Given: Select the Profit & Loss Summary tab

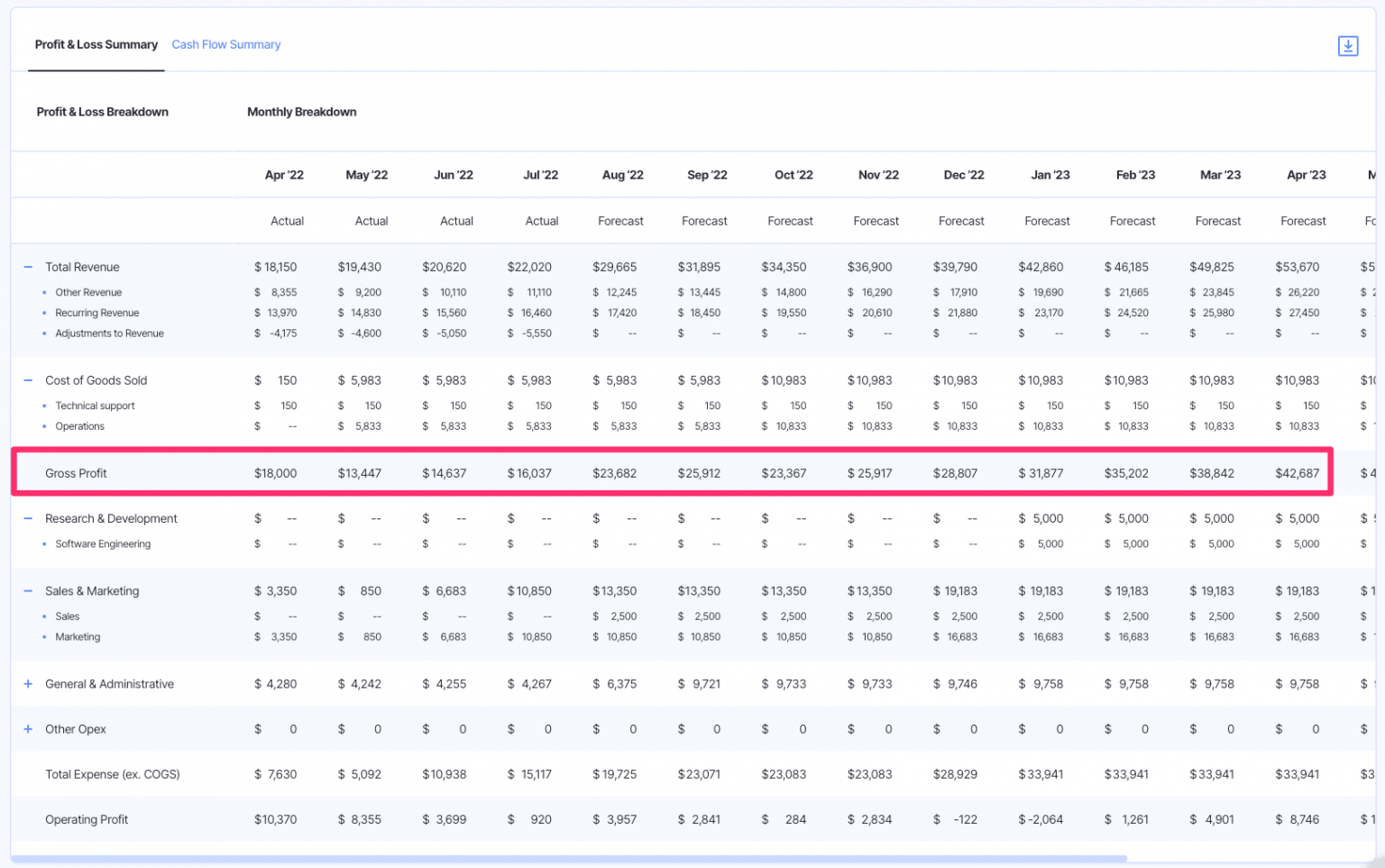Looking at the screenshot, I should click(96, 44).
